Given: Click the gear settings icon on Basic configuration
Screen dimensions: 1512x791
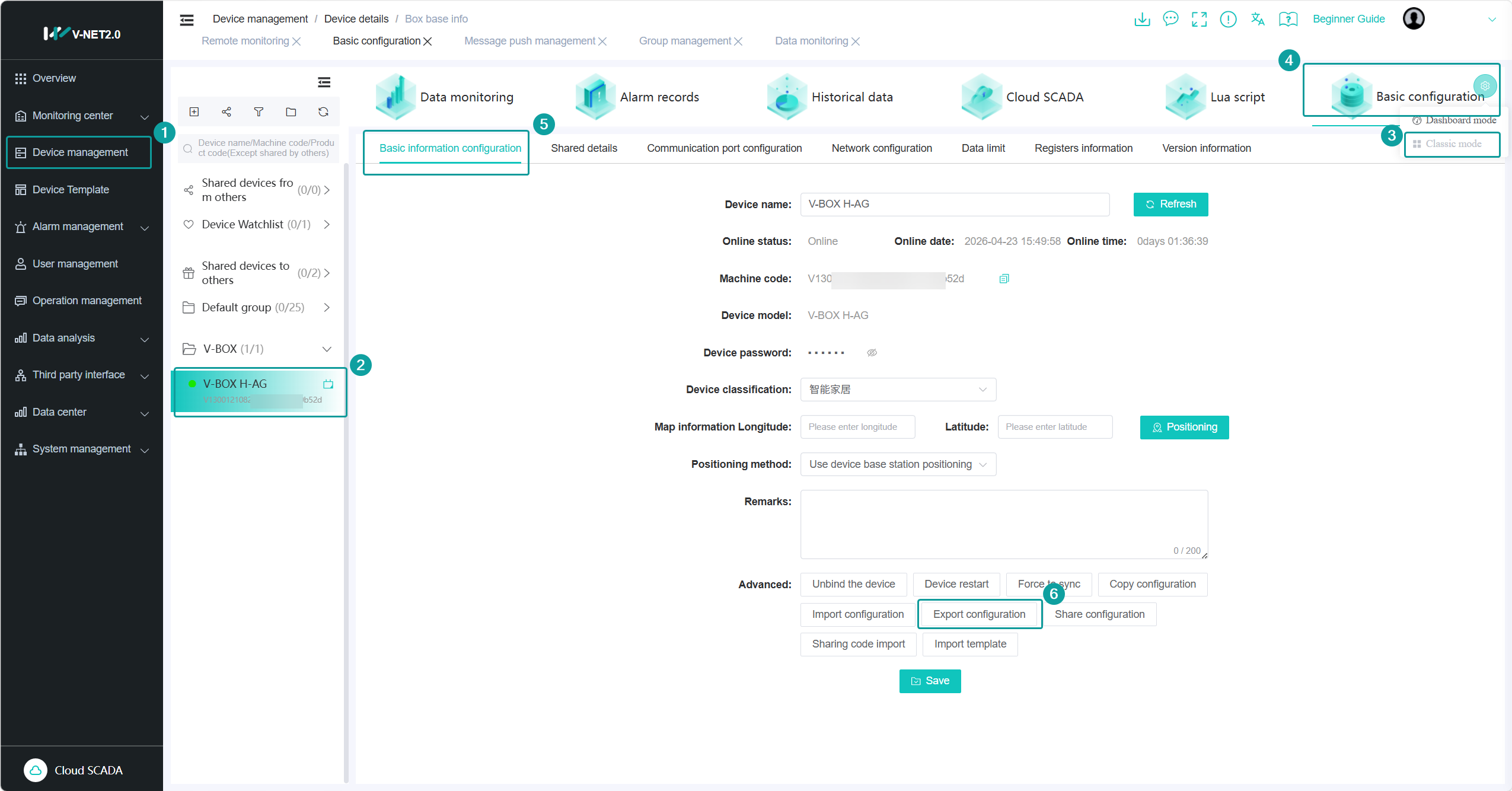Looking at the screenshot, I should pyautogui.click(x=1485, y=86).
